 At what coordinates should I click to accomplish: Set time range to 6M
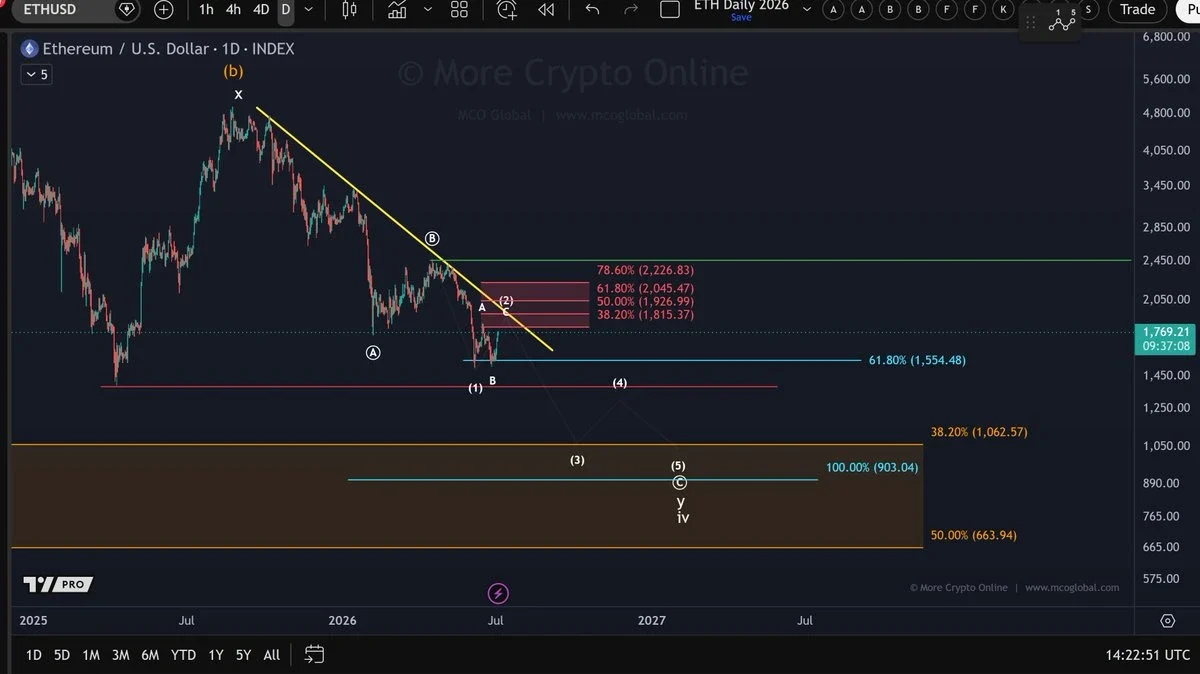tap(150, 655)
